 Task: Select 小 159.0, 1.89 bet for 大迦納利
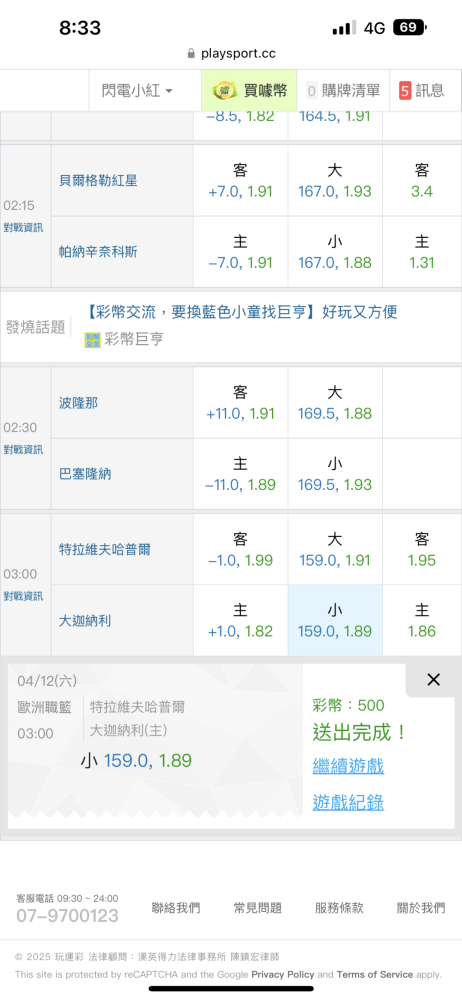pyautogui.click(x=335, y=621)
